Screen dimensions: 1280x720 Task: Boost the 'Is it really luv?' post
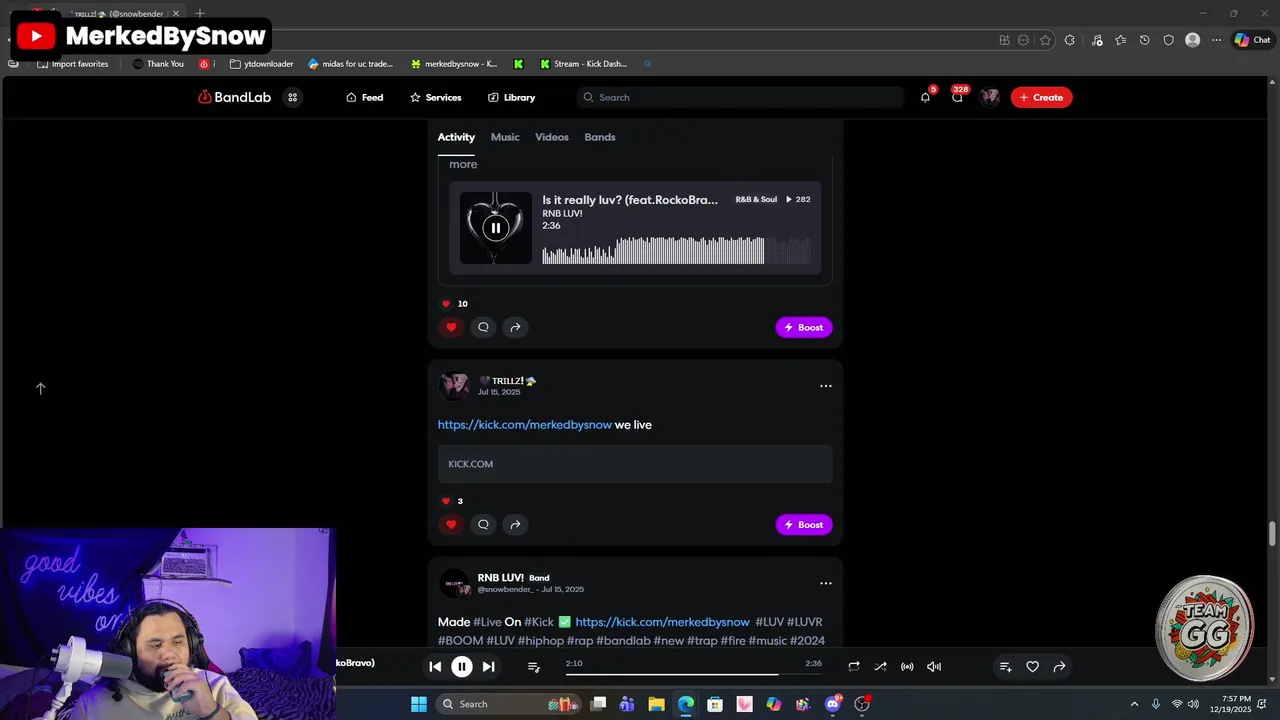coord(804,327)
